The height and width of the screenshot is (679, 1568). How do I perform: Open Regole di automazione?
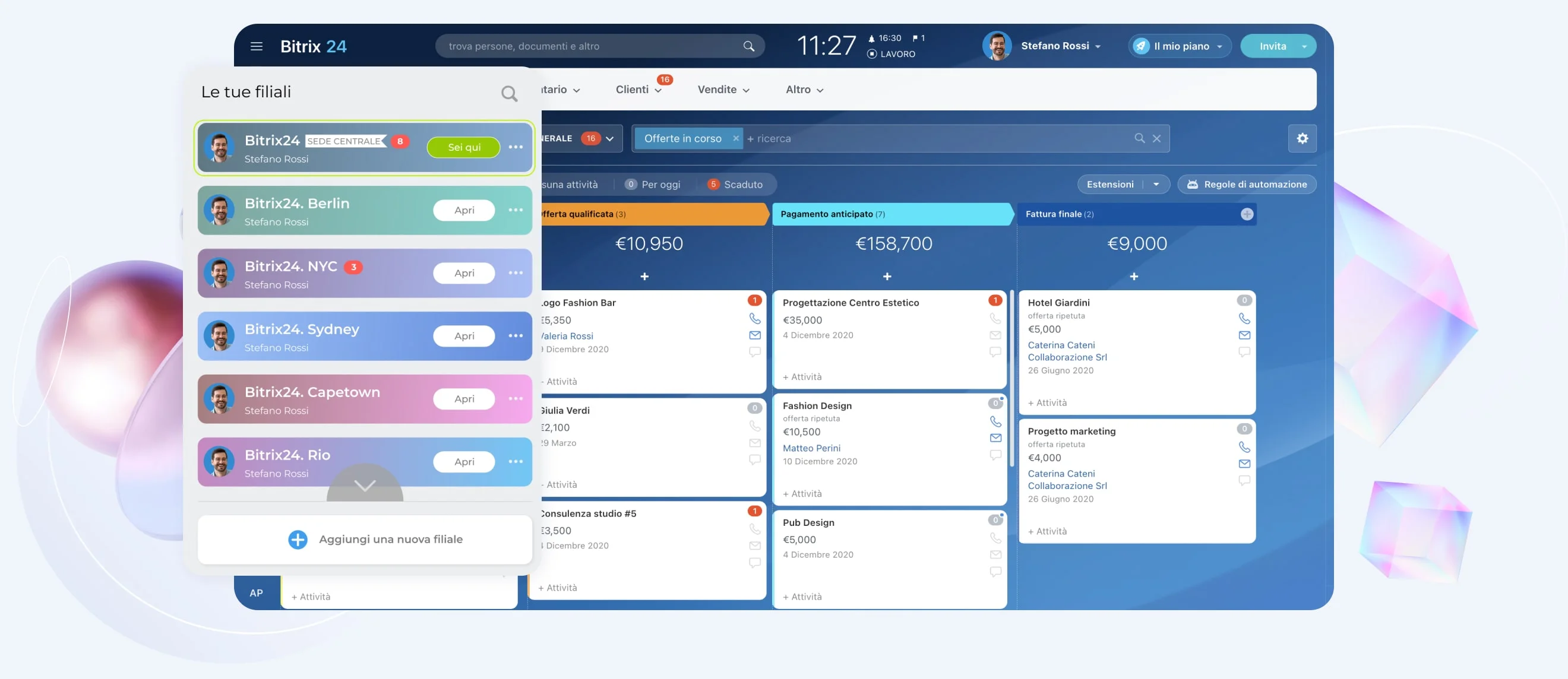pos(1247,185)
